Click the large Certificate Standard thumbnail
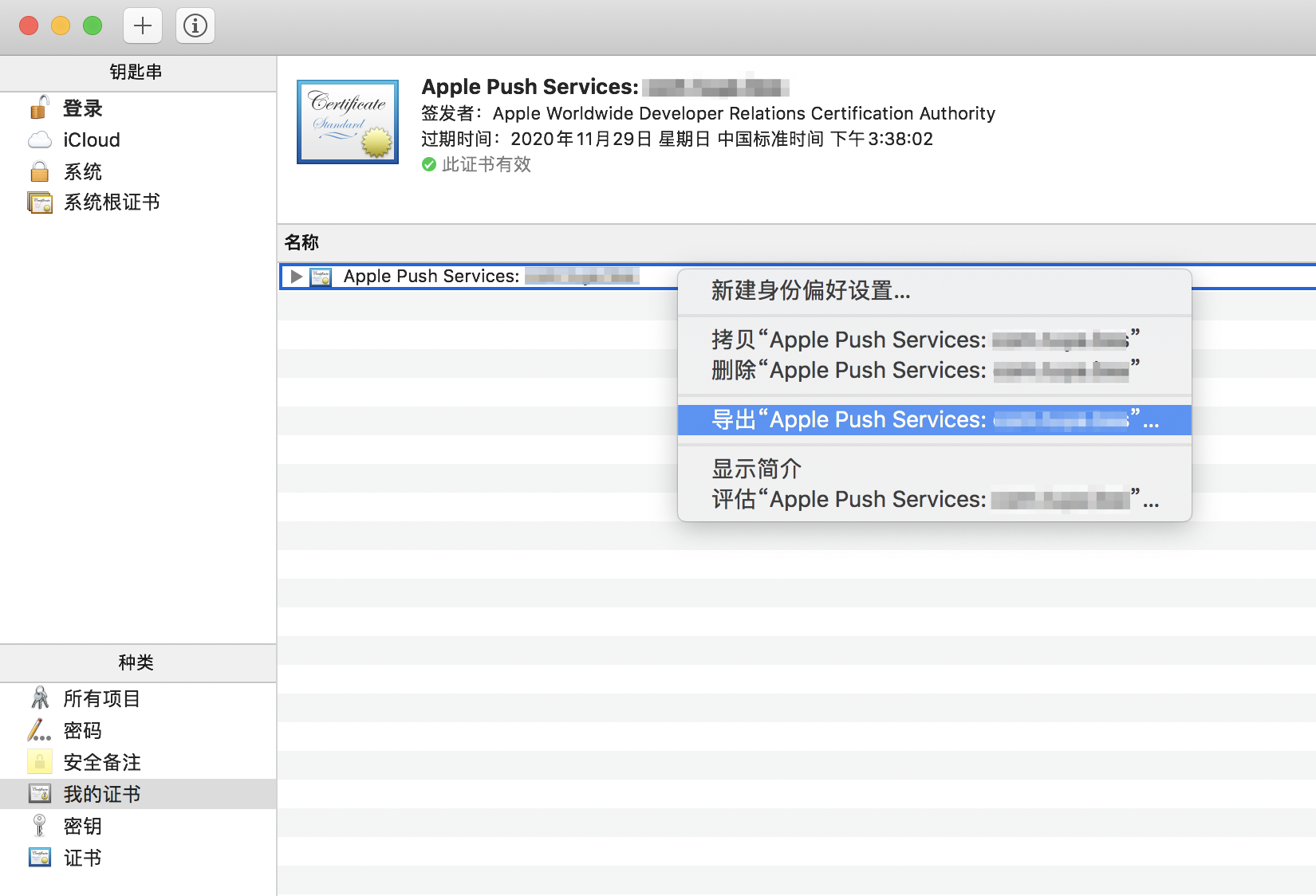The image size is (1316, 896). point(348,122)
